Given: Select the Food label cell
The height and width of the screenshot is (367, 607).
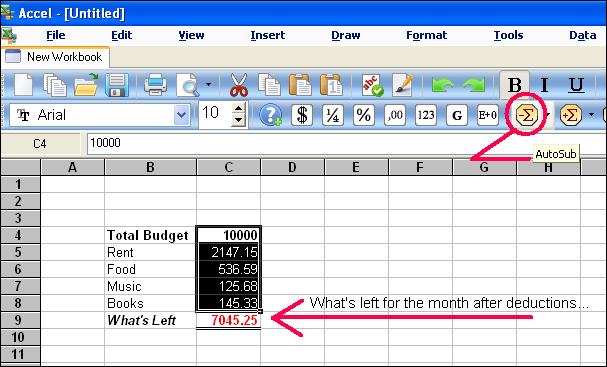Looking at the screenshot, I should (x=150, y=269).
